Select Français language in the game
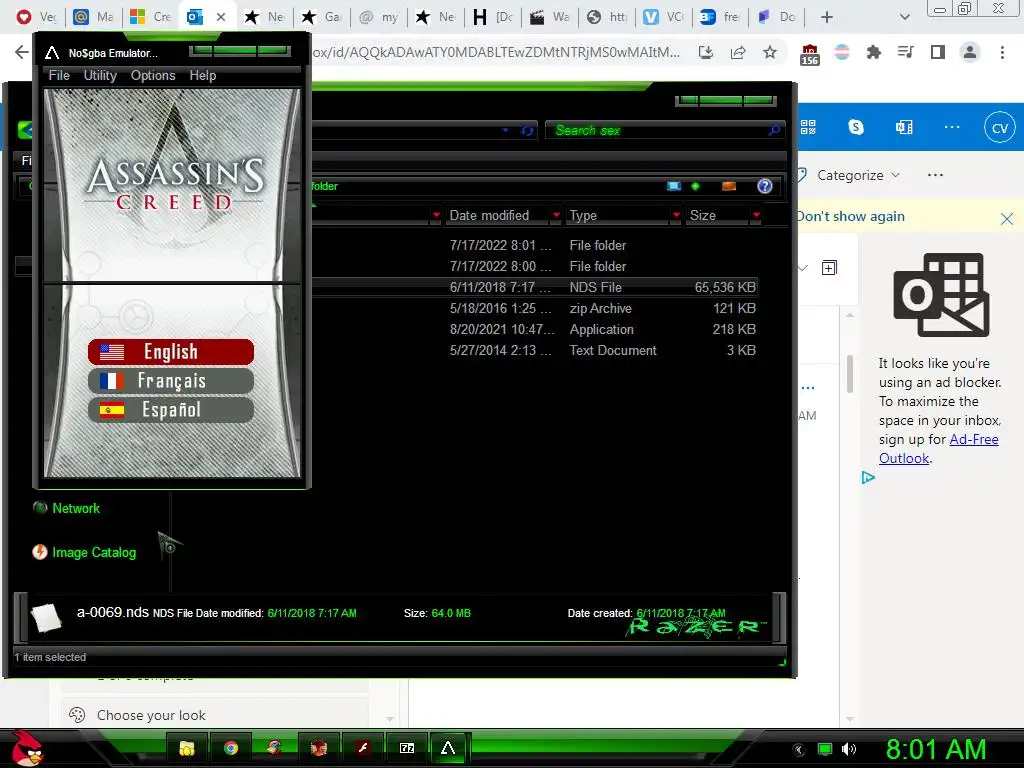The height and width of the screenshot is (768, 1024). (170, 381)
